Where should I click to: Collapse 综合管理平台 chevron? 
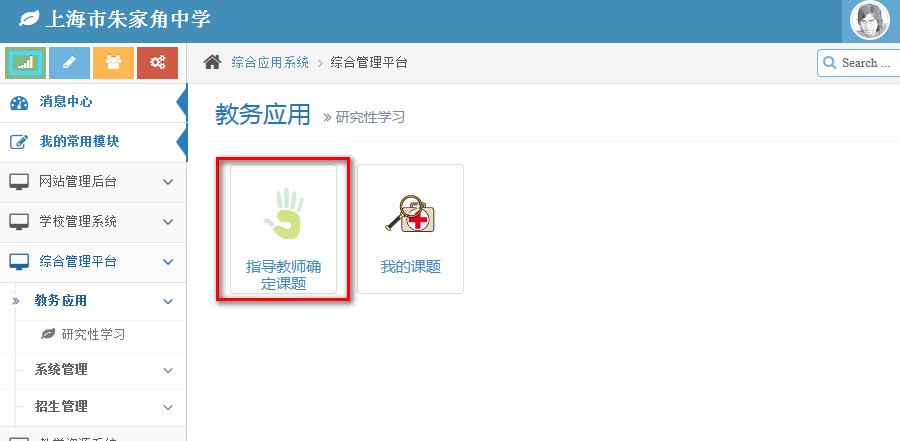[x=168, y=262]
